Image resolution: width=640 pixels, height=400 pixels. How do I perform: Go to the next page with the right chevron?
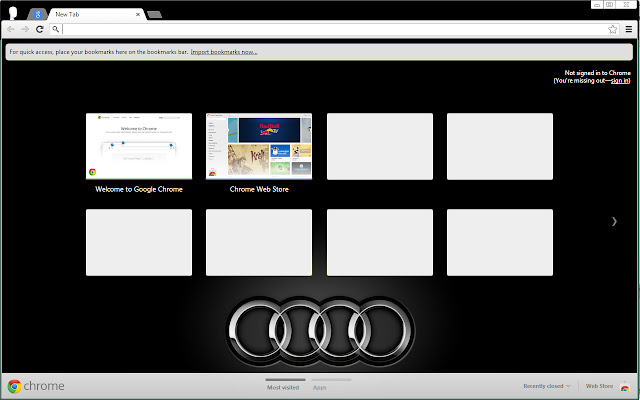pyautogui.click(x=614, y=221)
